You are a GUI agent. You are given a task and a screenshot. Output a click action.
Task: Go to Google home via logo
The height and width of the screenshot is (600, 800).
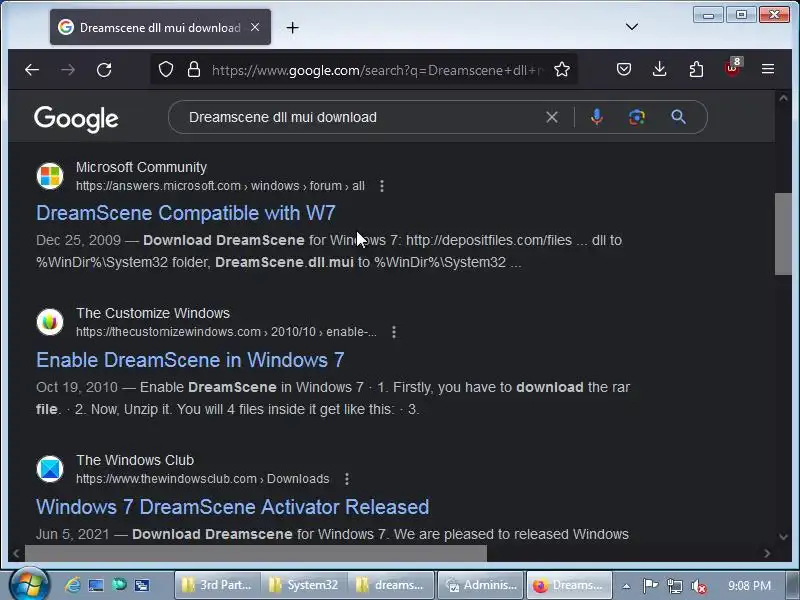pos(76,119)
